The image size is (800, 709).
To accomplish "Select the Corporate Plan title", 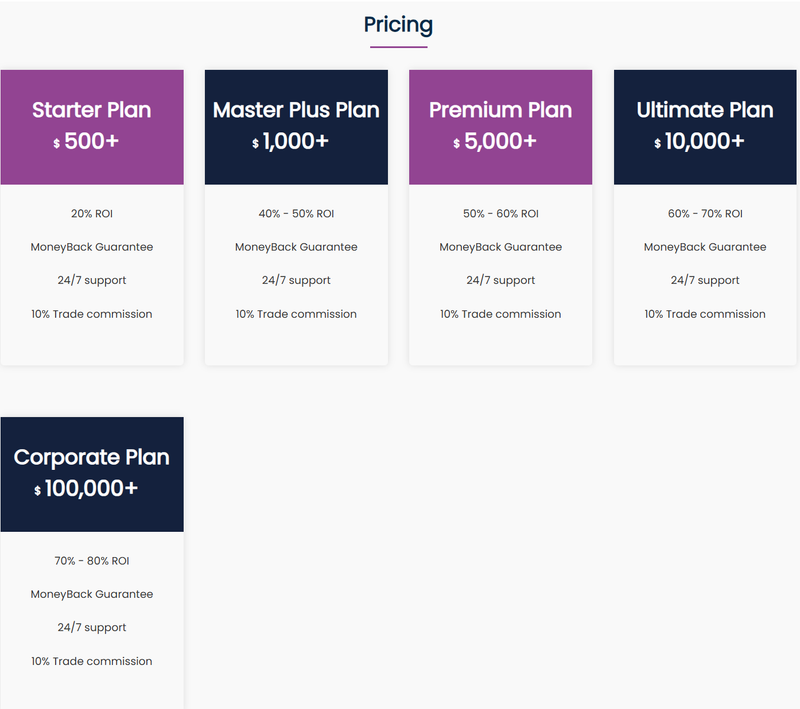I will tap(92, 458).
